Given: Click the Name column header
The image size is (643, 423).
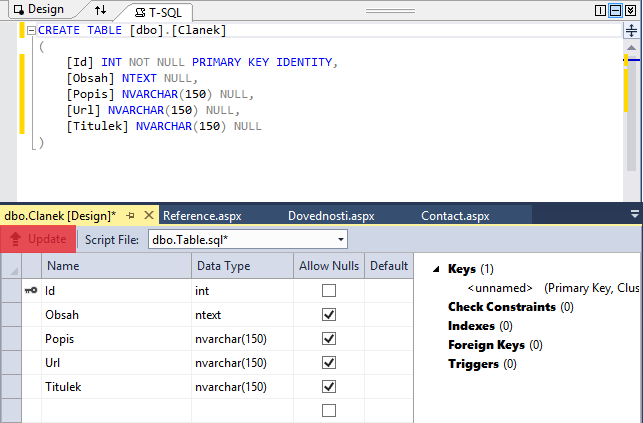Looking at the screenshot, I should [x=116, y=266].
